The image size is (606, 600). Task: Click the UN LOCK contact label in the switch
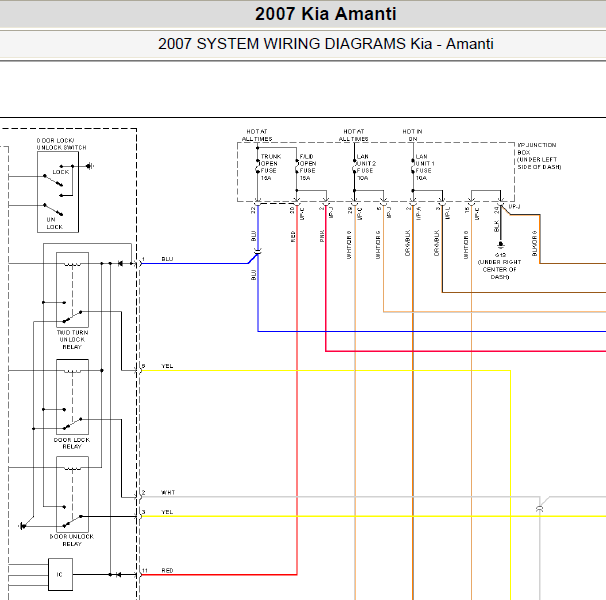coord(54,223)
